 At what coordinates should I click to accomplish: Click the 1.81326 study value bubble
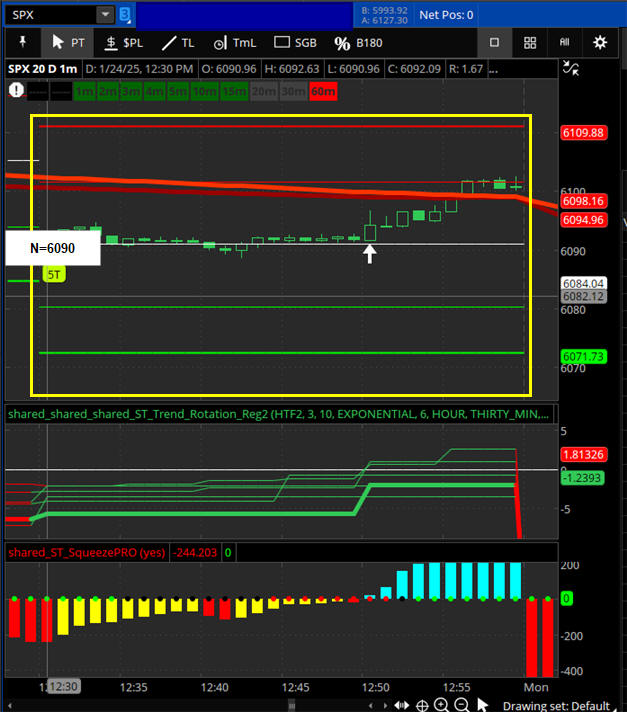[x=583, y=455]
